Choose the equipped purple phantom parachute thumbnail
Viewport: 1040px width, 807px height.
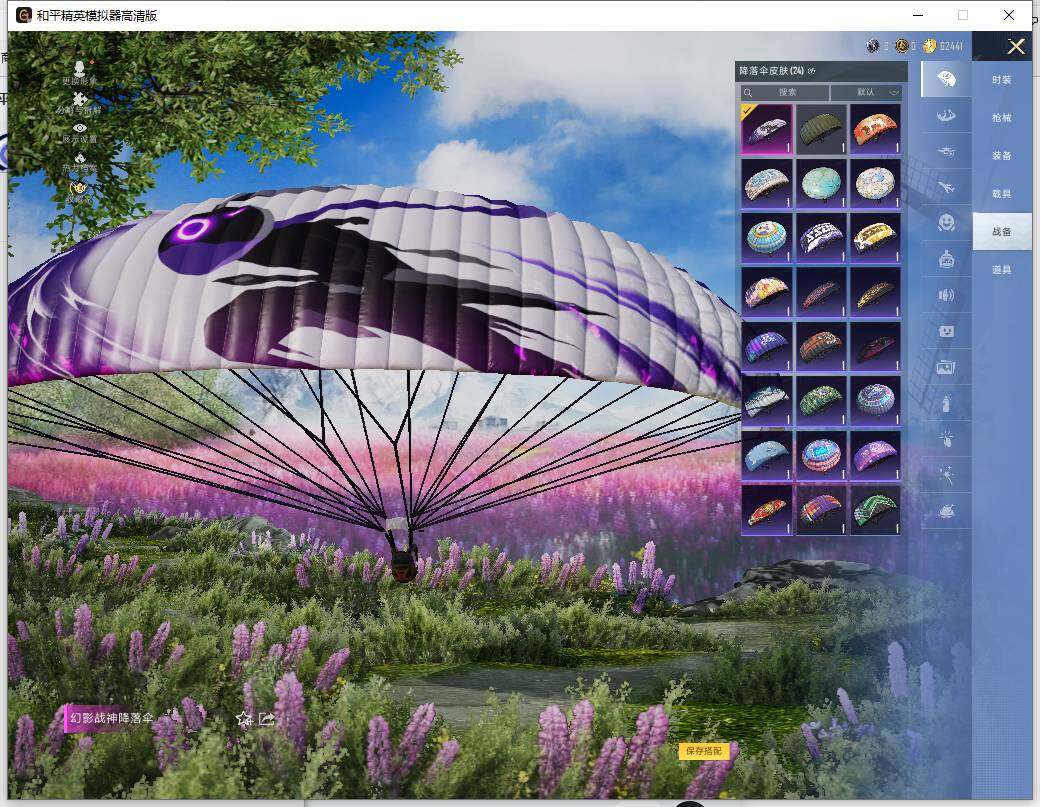[767, 129]
